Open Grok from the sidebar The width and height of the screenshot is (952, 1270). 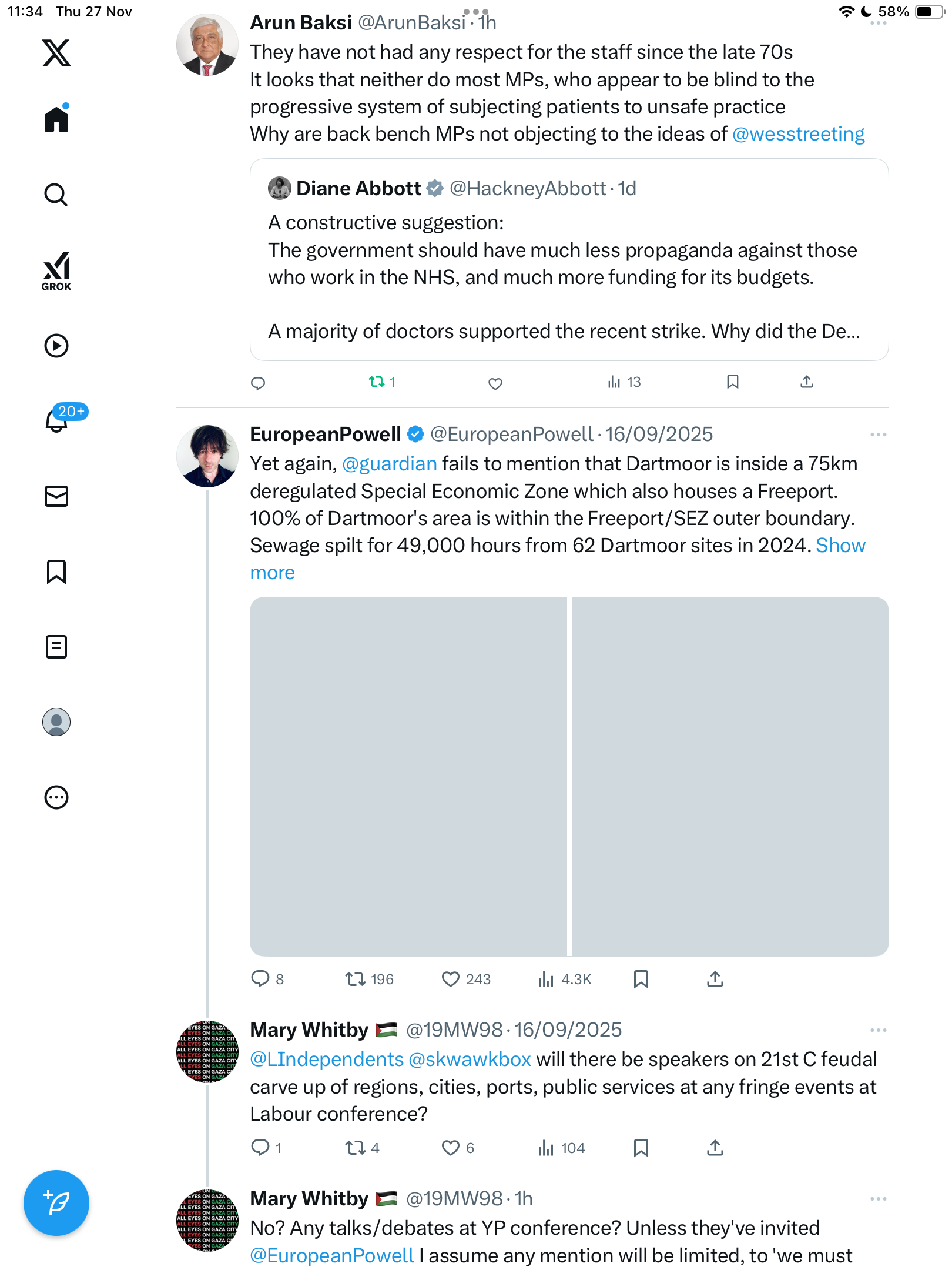pyautogui.click(x=56, y=271)
